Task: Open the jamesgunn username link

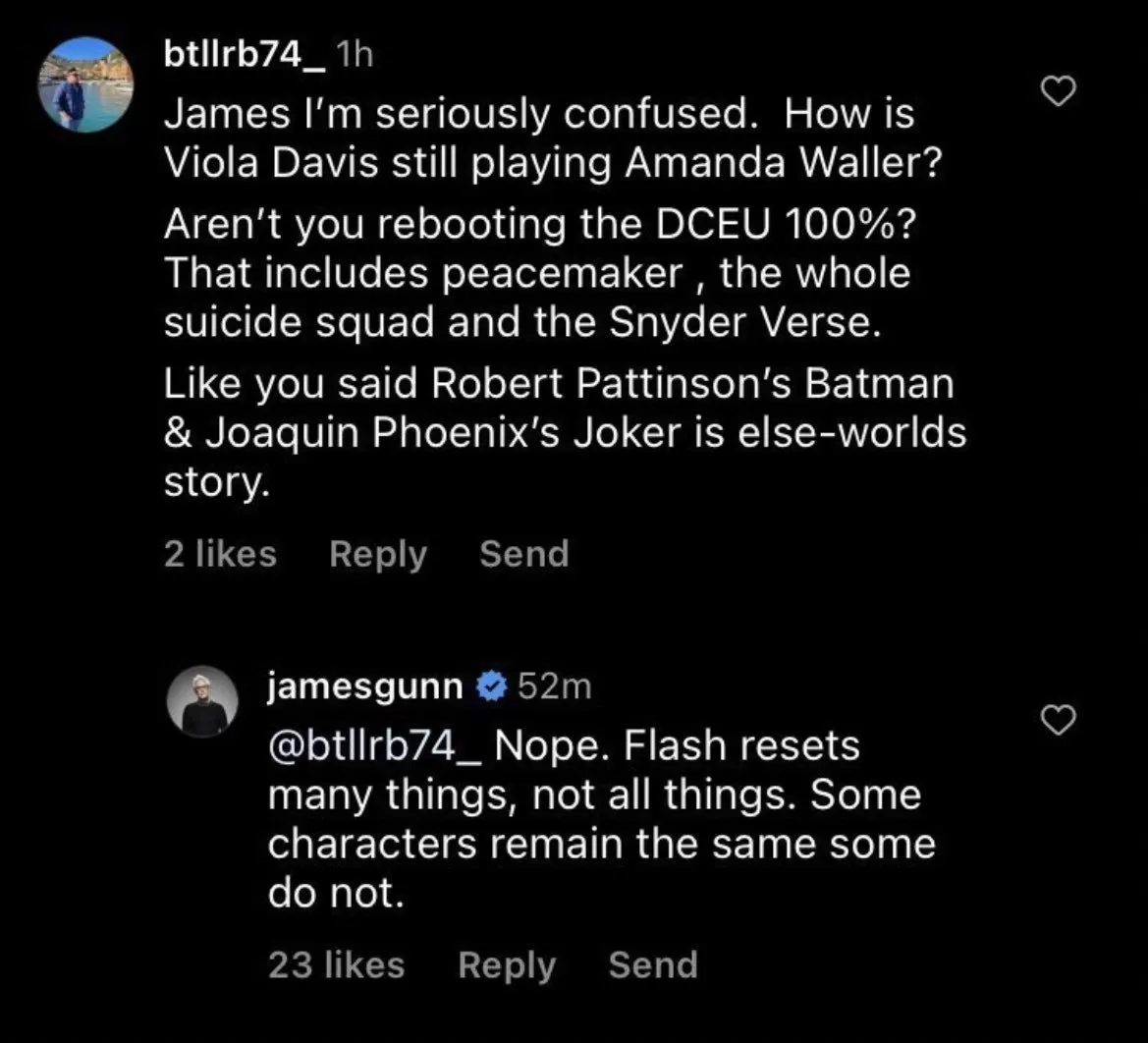Action: 364,687
